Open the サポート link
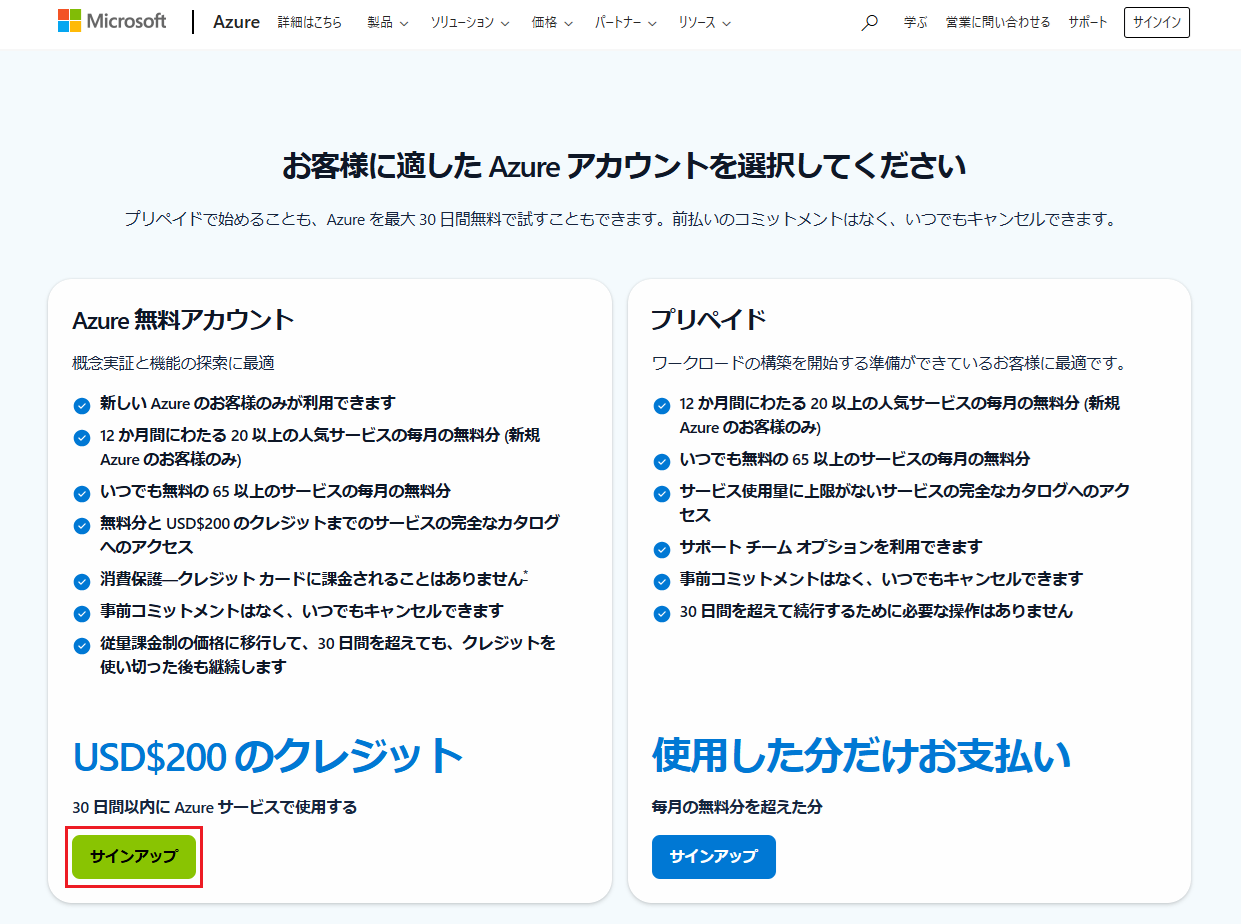1241x924 pixels. click(1088, 22)
